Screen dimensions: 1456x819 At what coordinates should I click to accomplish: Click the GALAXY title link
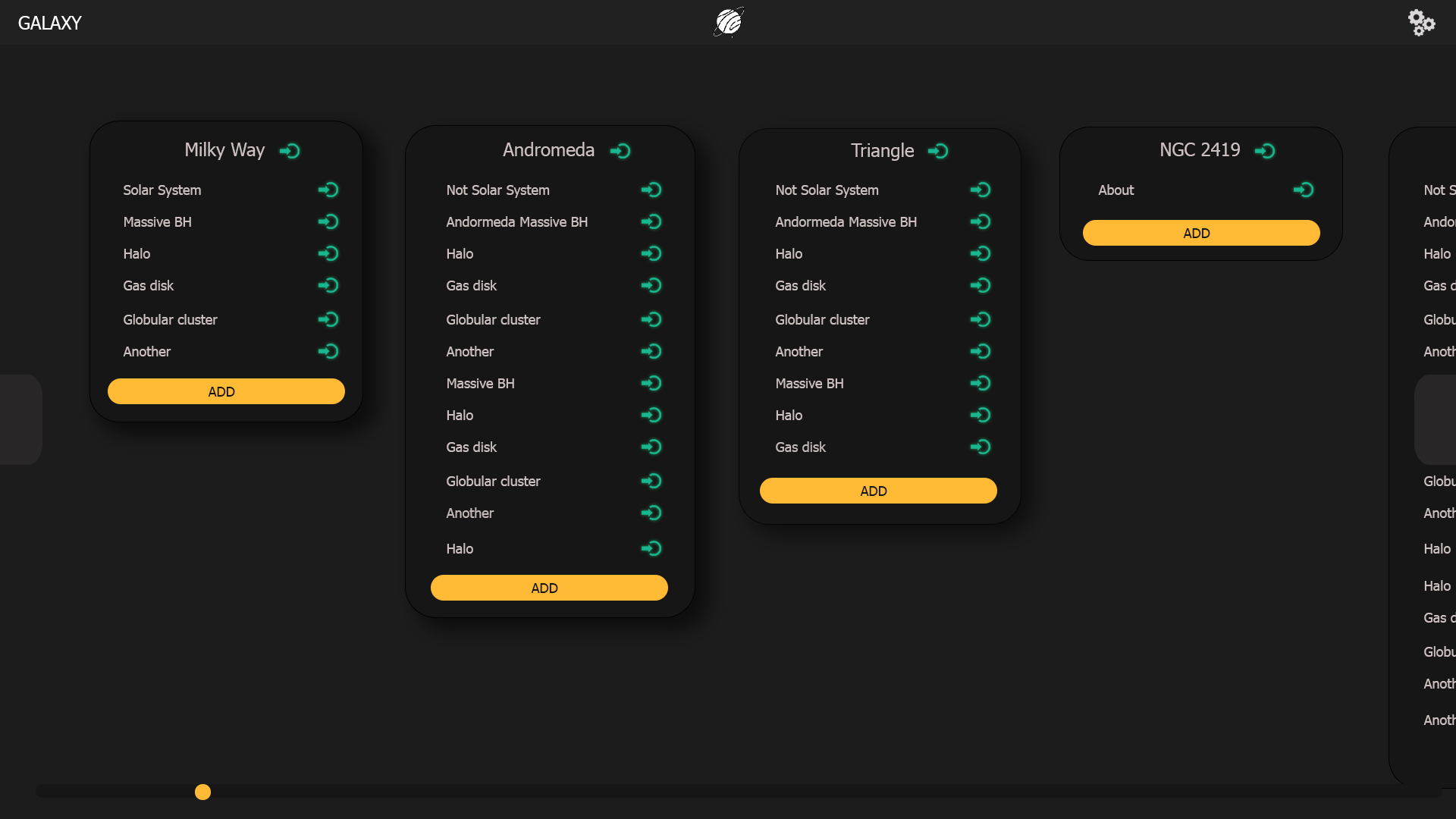(49, 23)
